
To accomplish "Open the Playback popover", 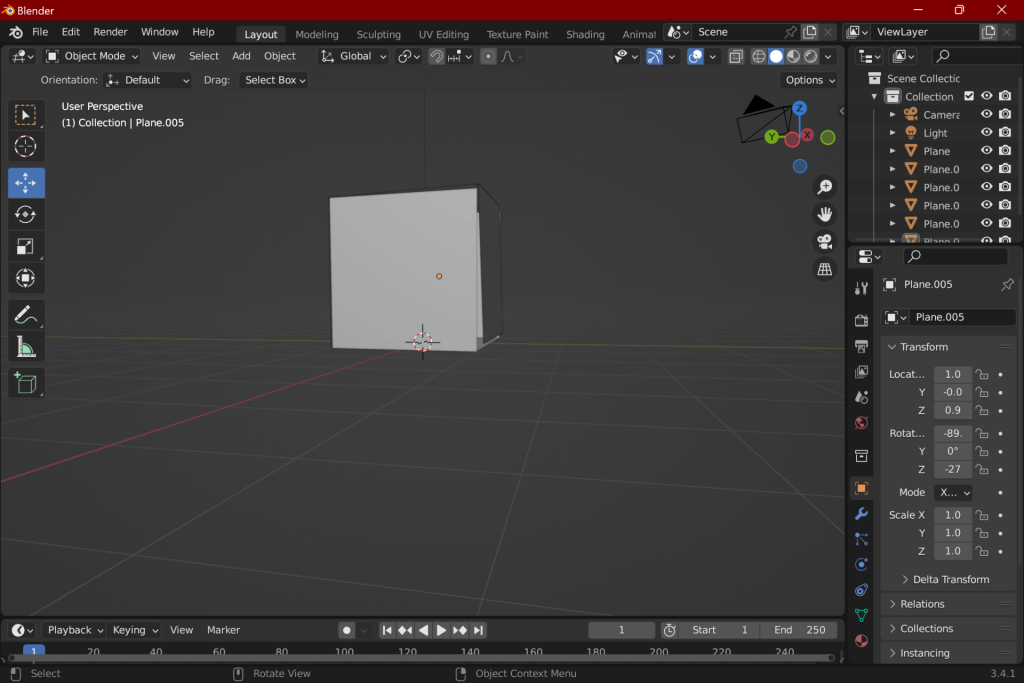I will [74, 630].
